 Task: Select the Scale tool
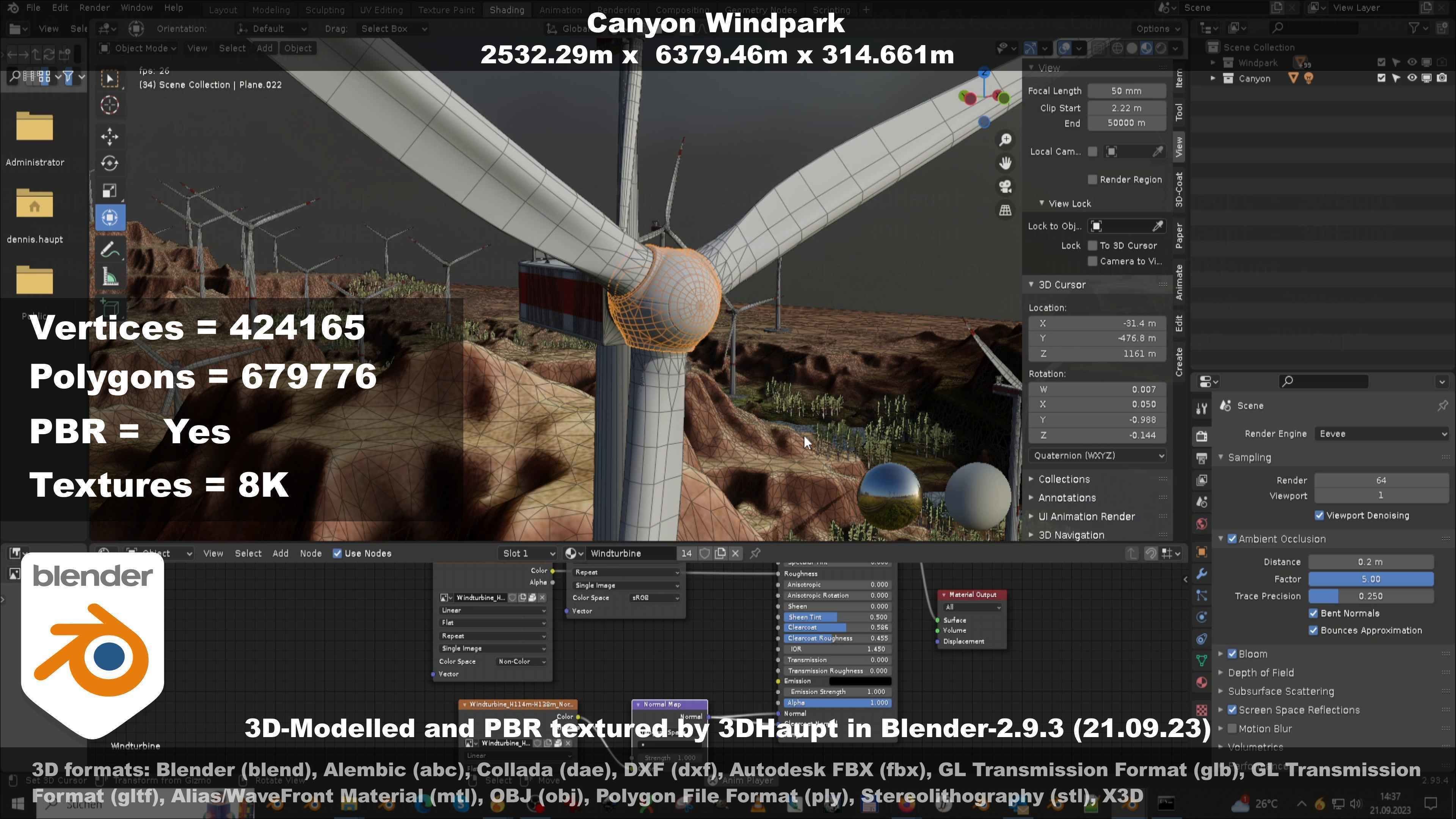click(x=110, y=190)
